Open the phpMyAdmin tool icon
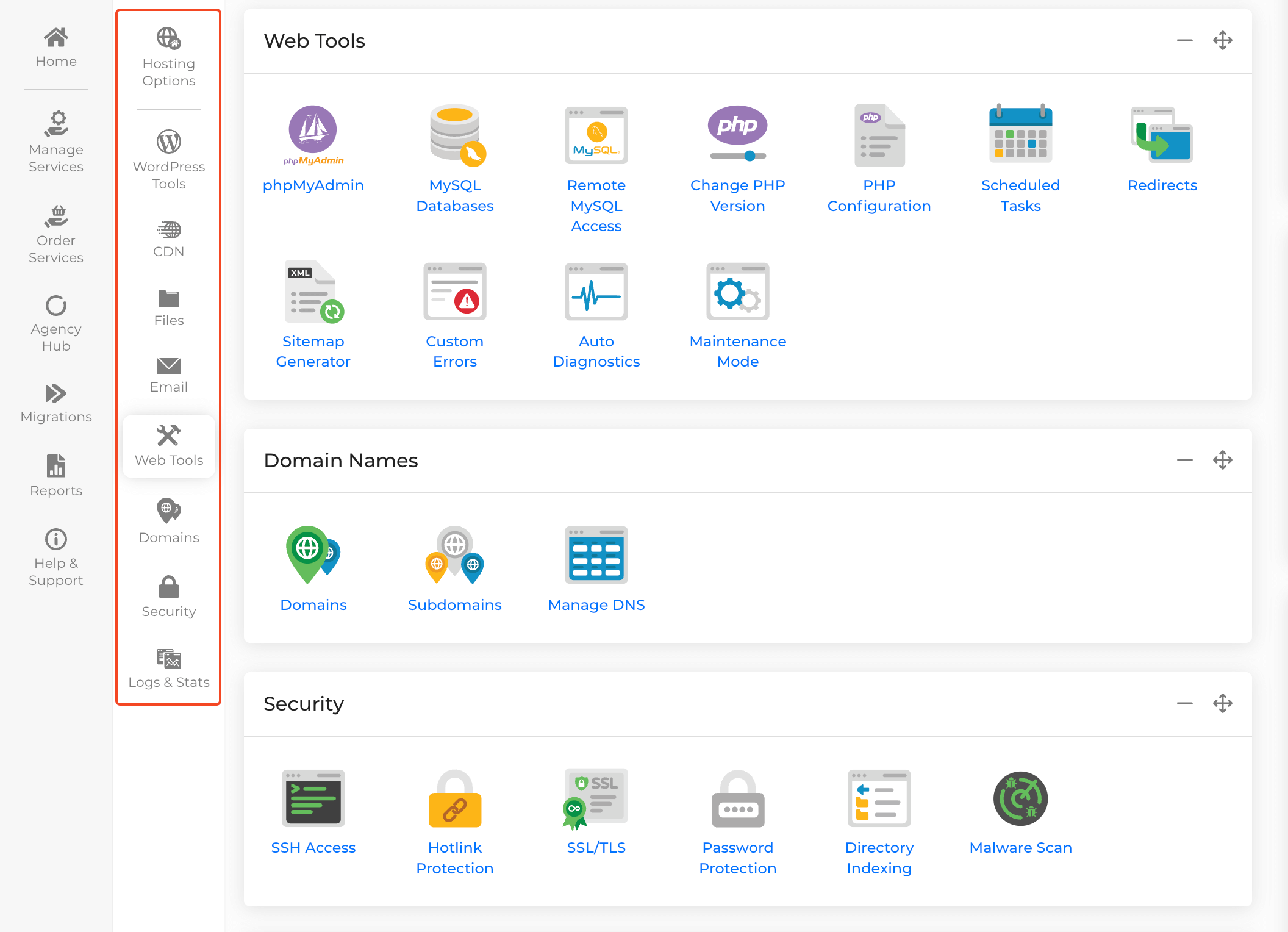Screen dimensions: 1288x932 (313, 135)
